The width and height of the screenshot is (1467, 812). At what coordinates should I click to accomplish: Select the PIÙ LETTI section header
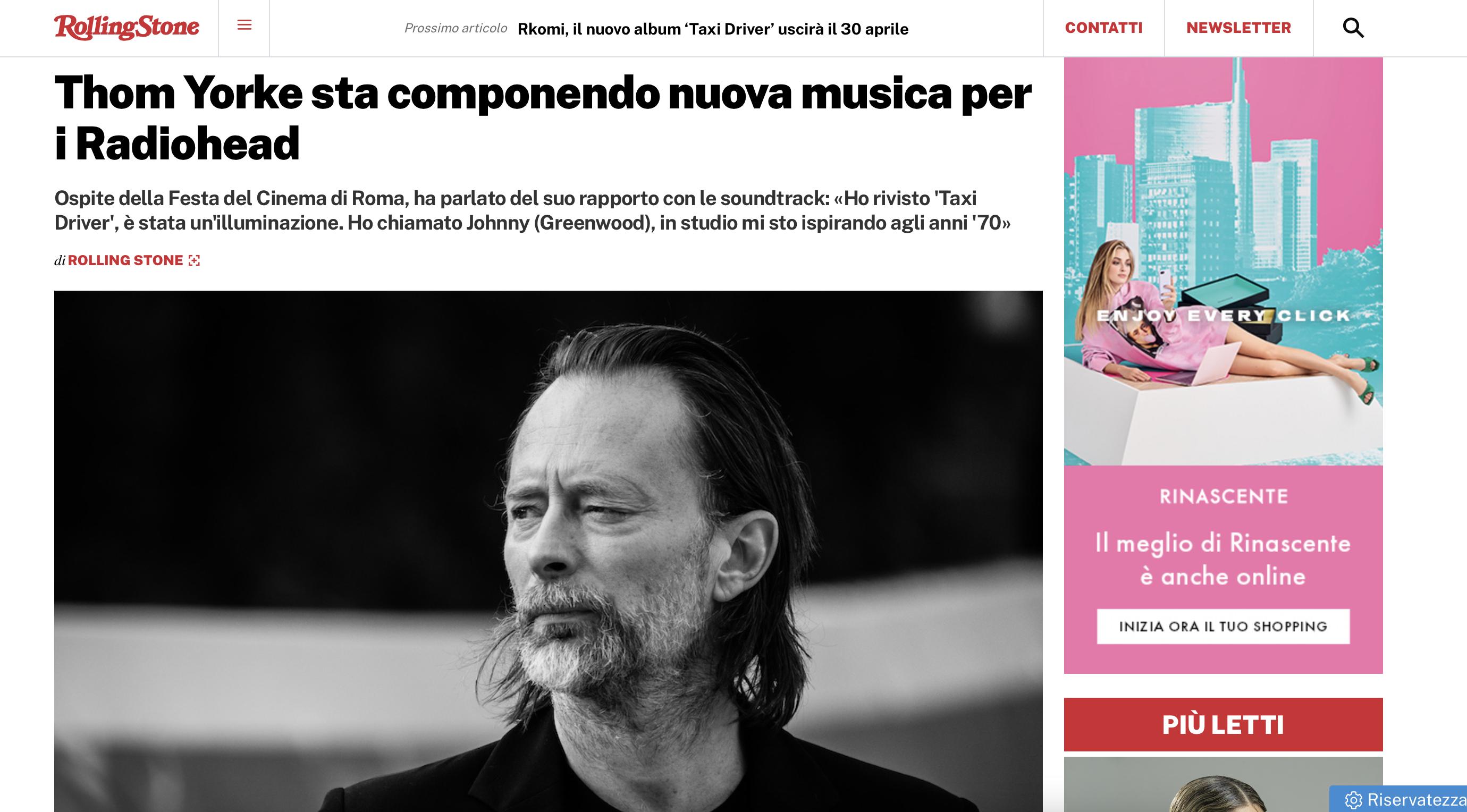(x=1223, y=724)
